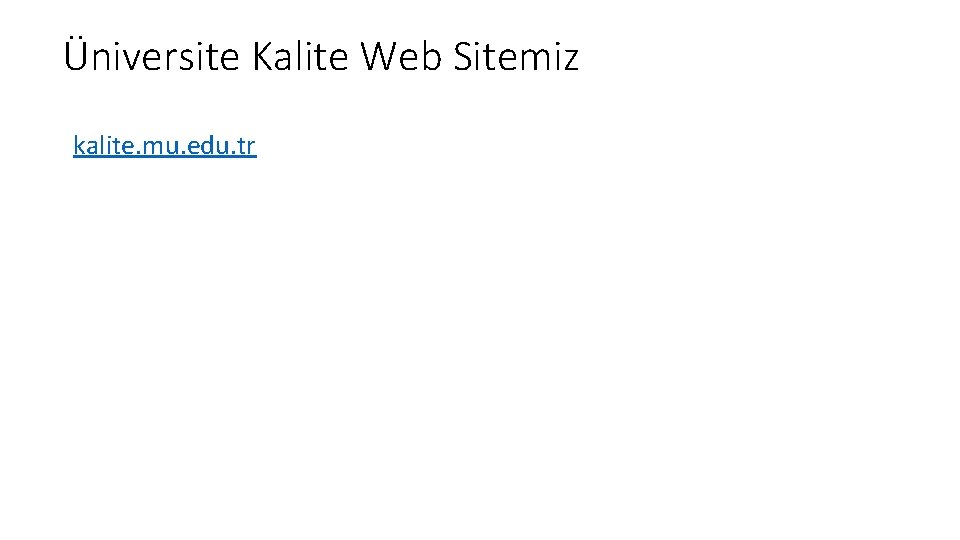Viewport: 960px width, 540px height.
Task: Click the word "Sitemiz" in the title
Action: pos(515,58)
